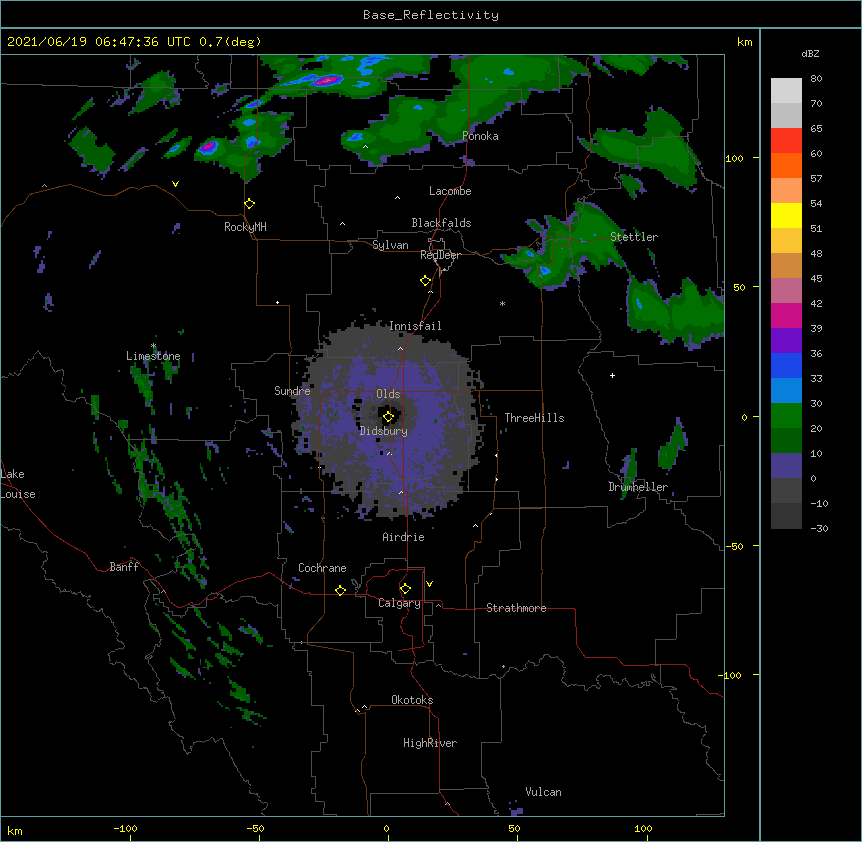This screenshot has width=862, height=842.
Task: Click the yellow marker near RockyMH
Action: point(250,204)
